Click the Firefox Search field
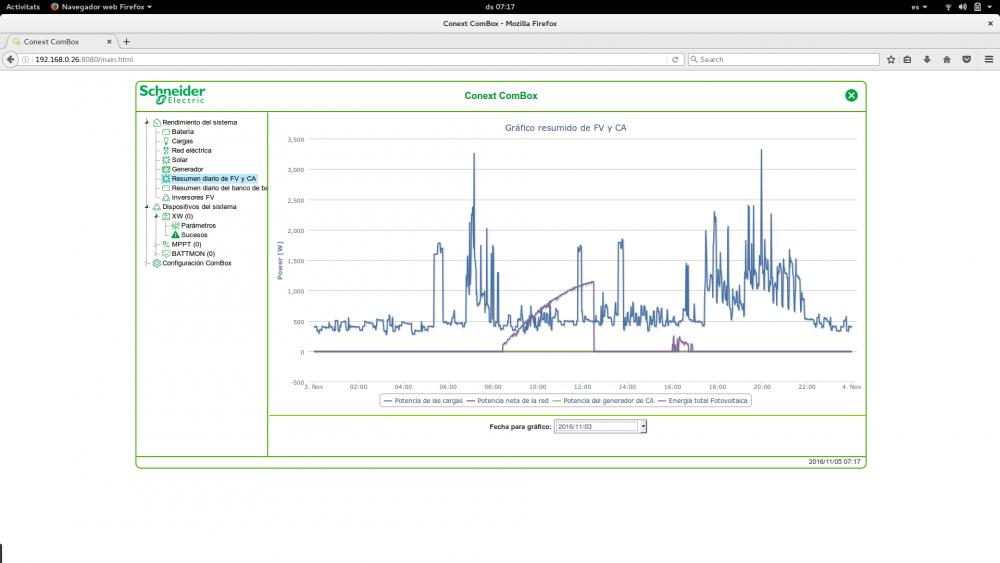This screenshot has height=563, width=1000. (x=783, y=59)
